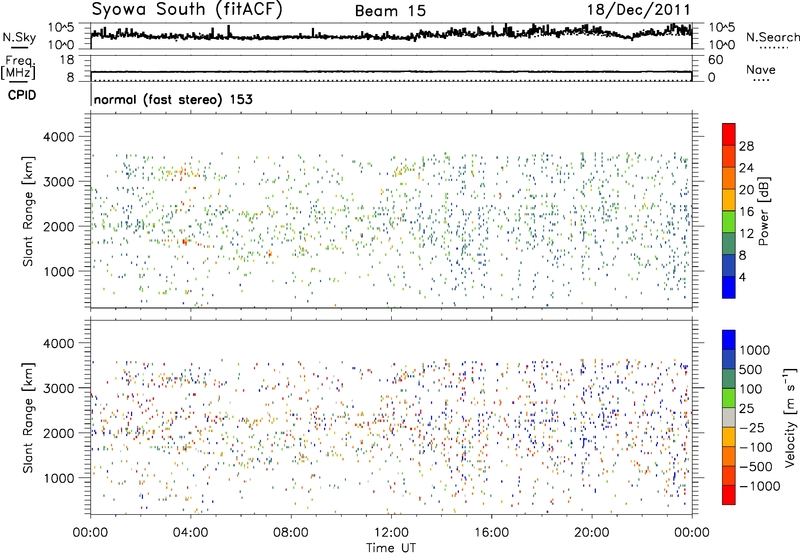This screenshot has height=554, width=800.
Task: Click the red bottom segment of the velocity colorbar
Action: [729, 495]
